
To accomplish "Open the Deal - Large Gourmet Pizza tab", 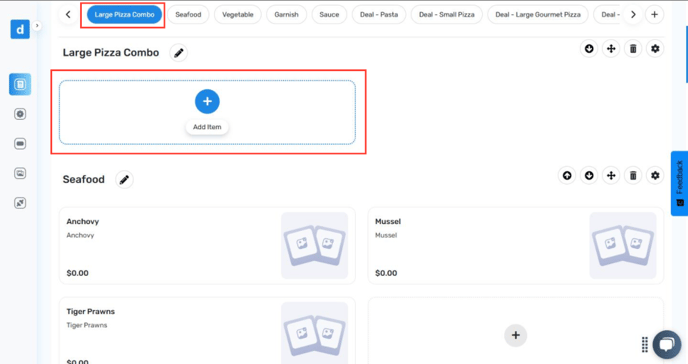I will tap(538, 14).
